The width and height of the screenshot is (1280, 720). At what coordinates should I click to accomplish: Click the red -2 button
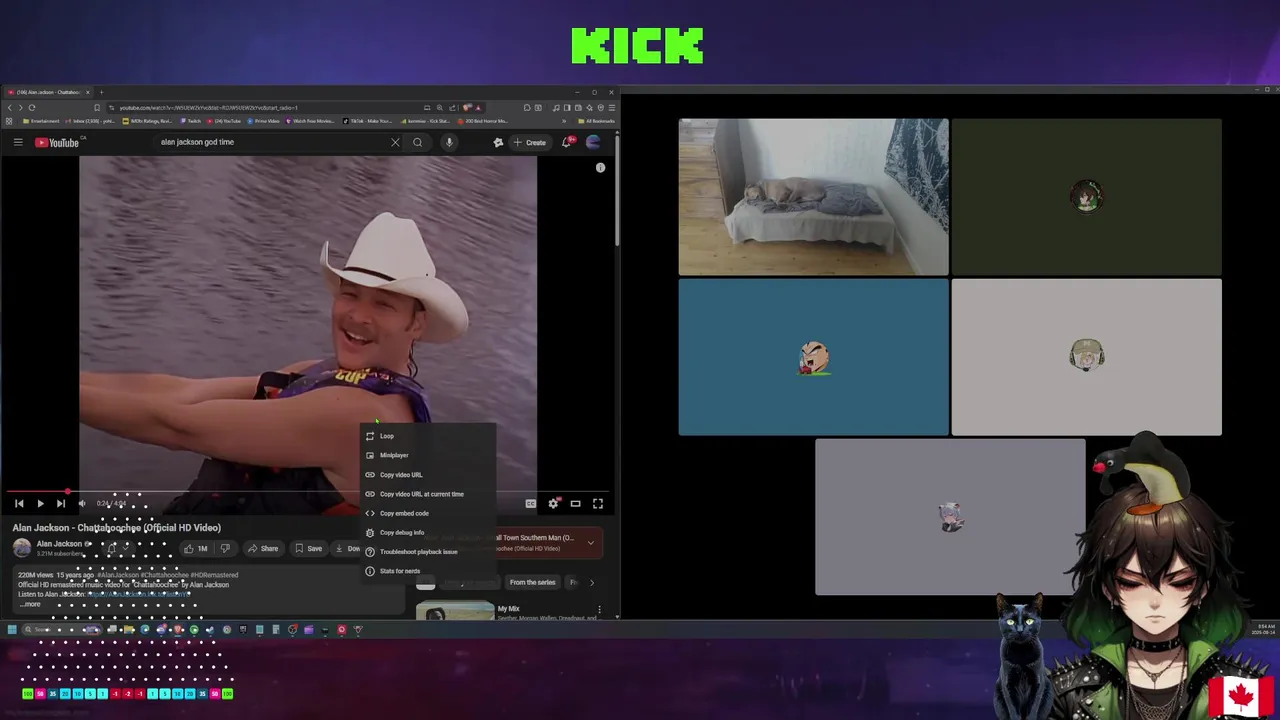tap(127, 693)
